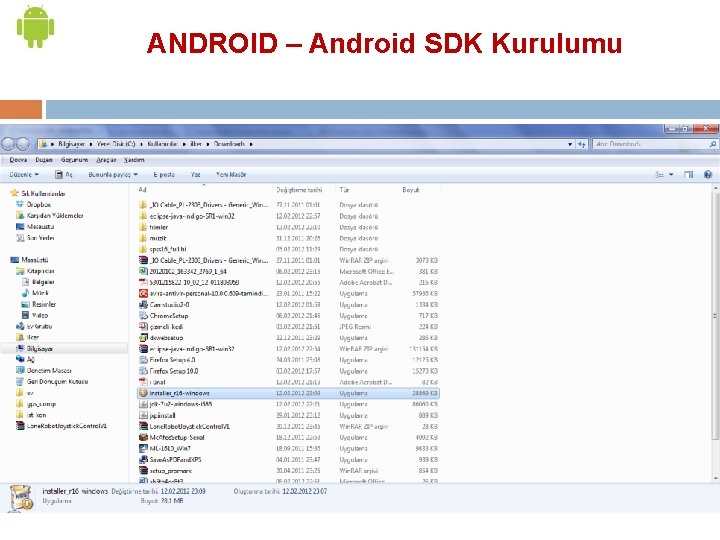Click the Forward navigation arrow button
Viewport: 720px width, 540px height.
coord(23,144)
